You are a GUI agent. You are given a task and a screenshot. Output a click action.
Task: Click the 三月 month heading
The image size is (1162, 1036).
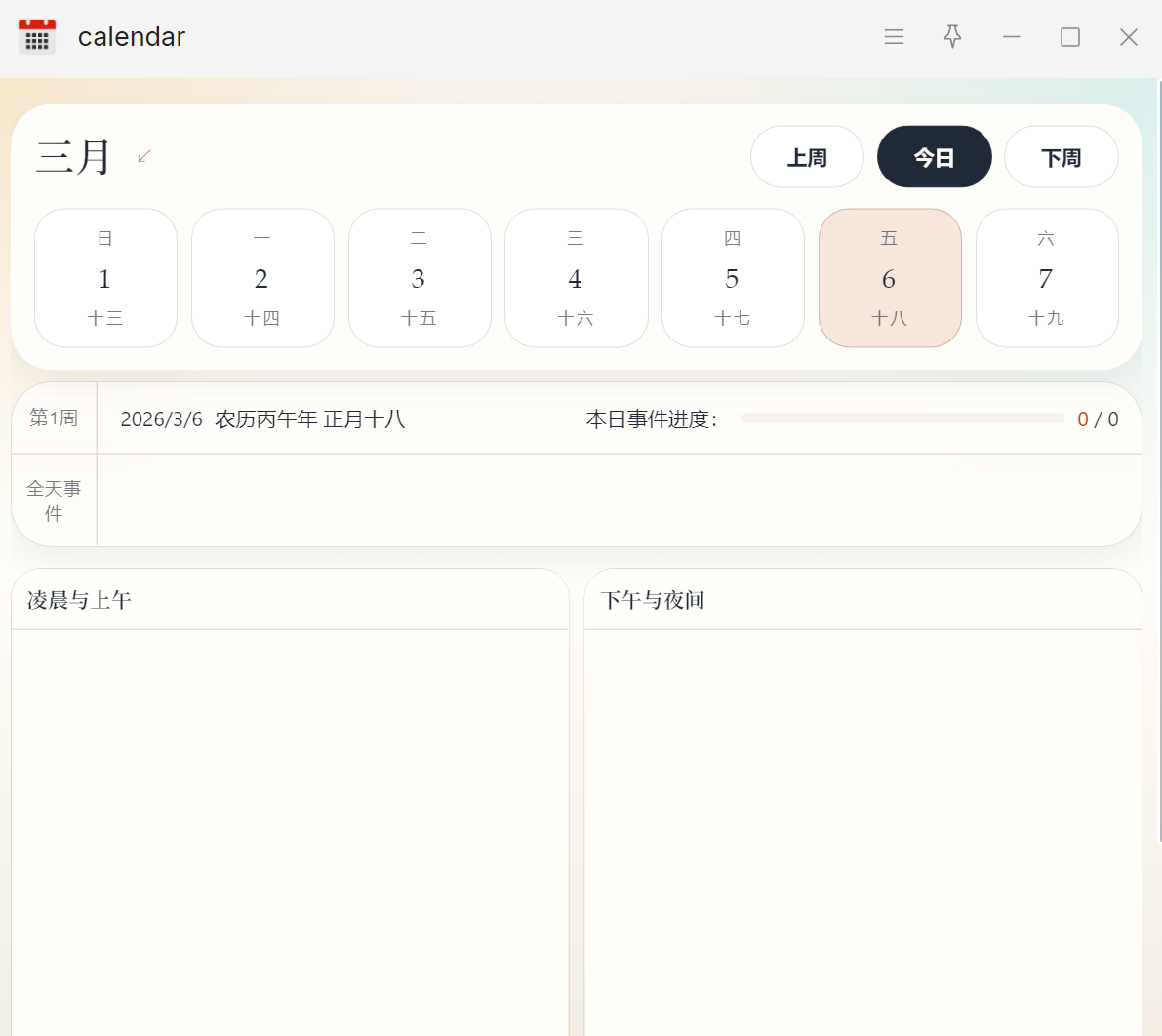pos(74,157)
